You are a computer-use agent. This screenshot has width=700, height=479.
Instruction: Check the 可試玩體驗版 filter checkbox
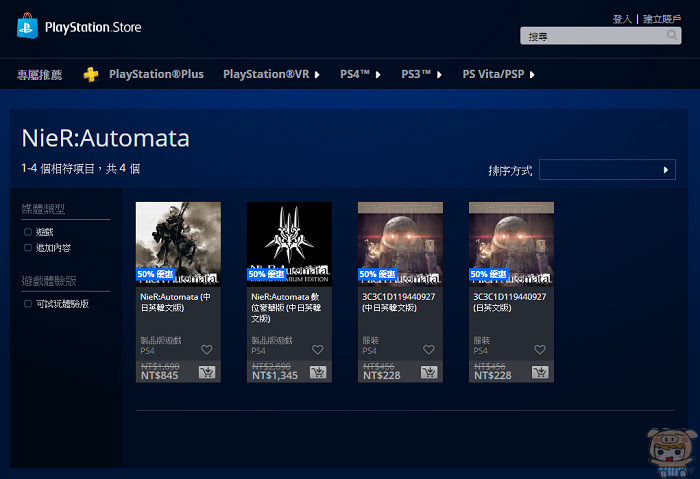click(28, 304)
